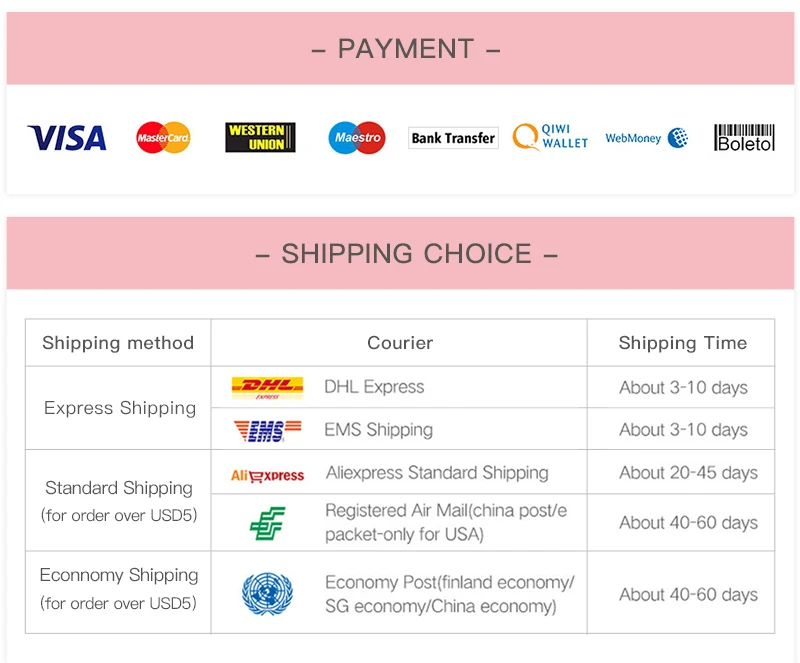Click the VISA payment logo
The image size is (800, 663).
point(67,138)
